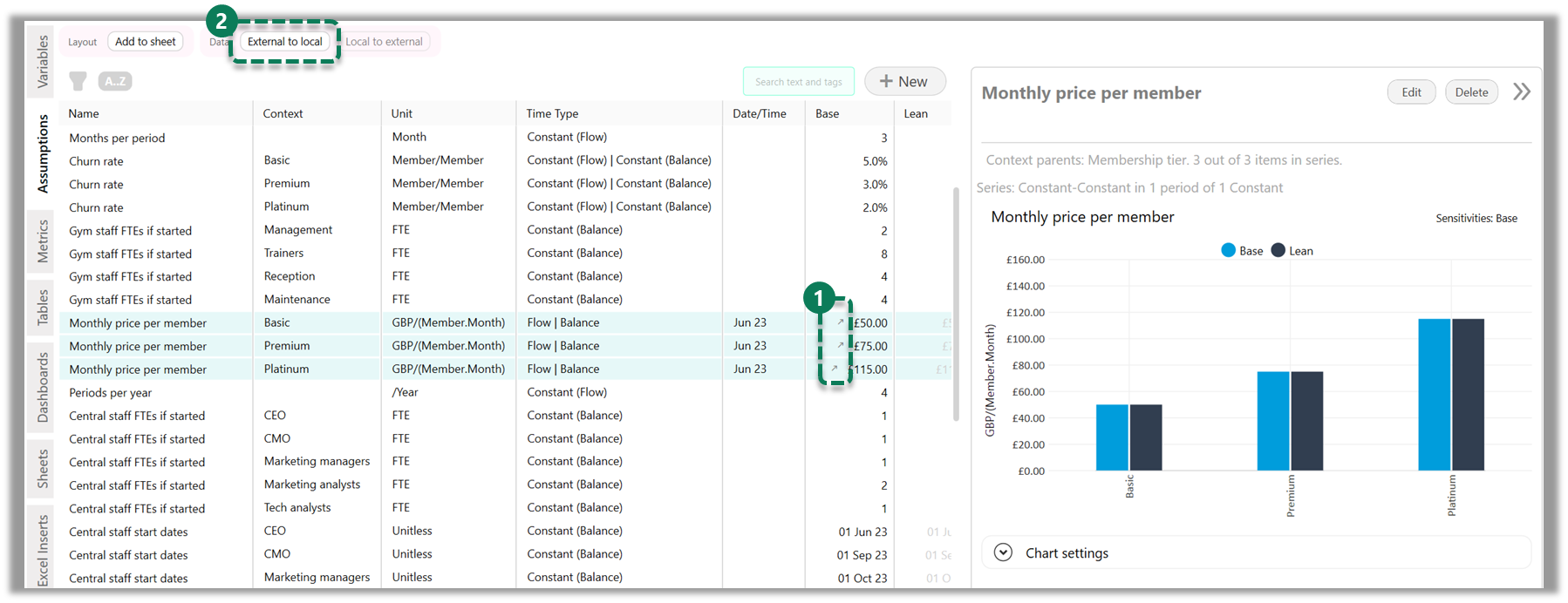Select Central staff FTEs CMO row
This screenshot has height=603, width=1568.
click(x=505, y=438)
